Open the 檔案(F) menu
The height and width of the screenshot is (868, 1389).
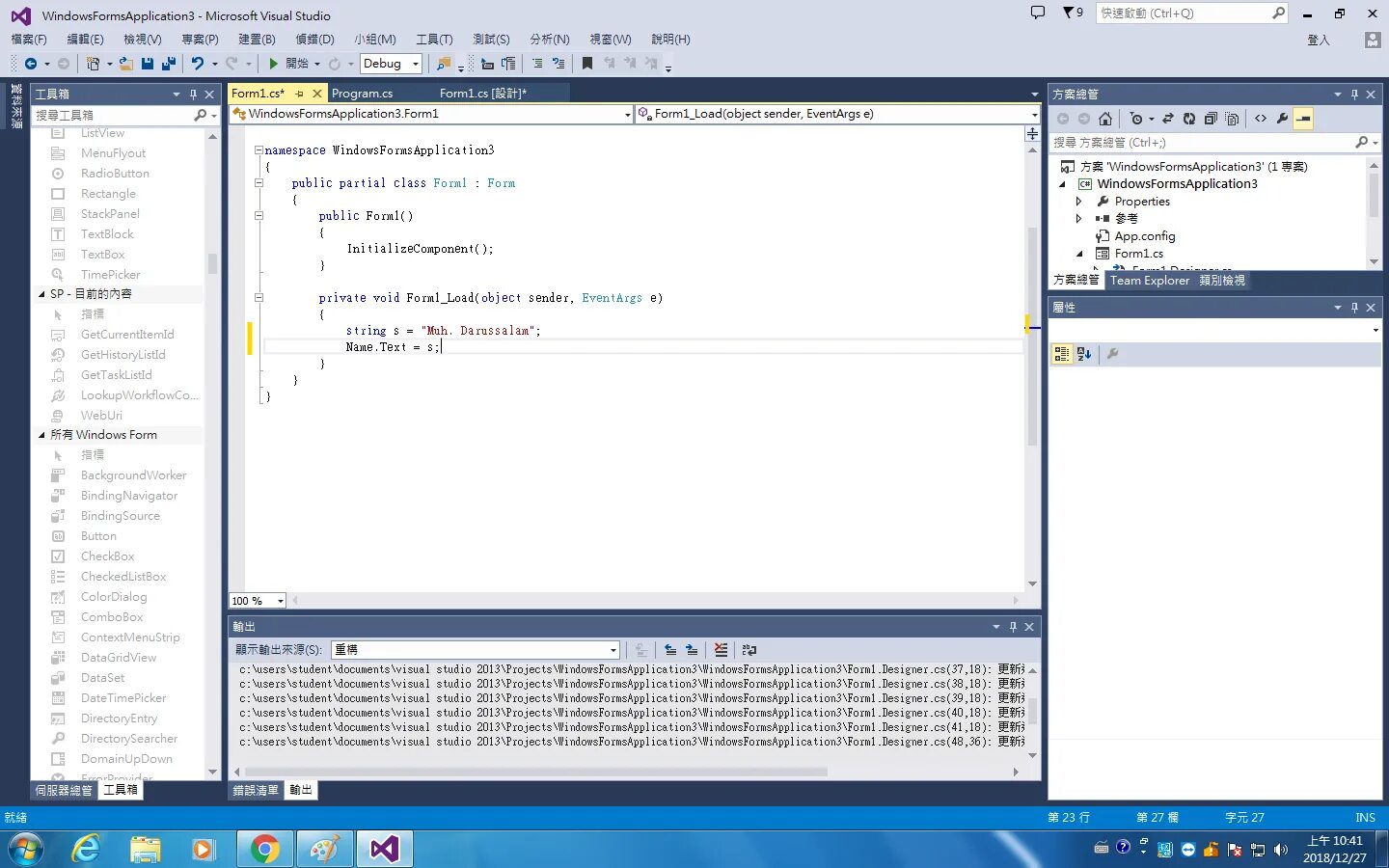29,40
